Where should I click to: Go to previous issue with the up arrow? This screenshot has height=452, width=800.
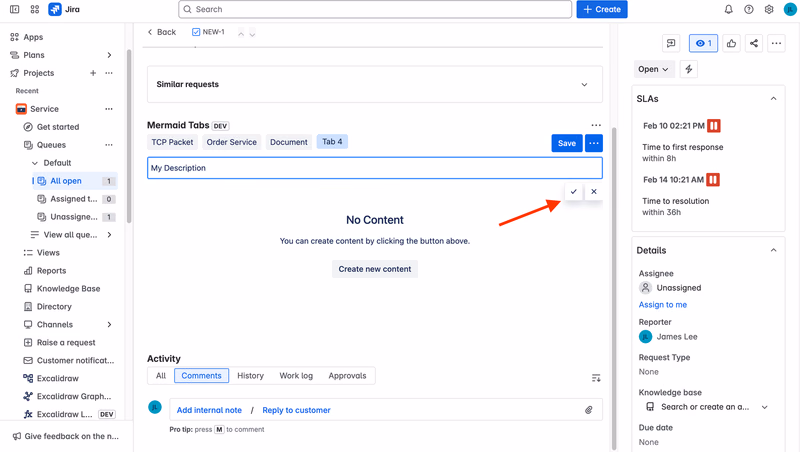coord(241,33)
